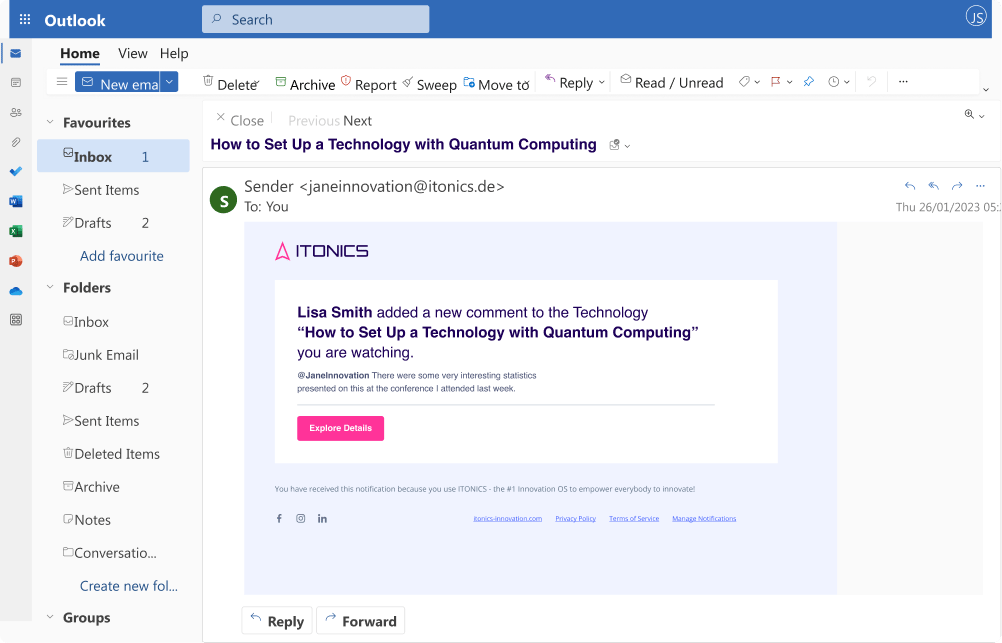1002x643 pixels.
Task: Open the ITONICS LinkedIn icon
Action: [322, 518]
